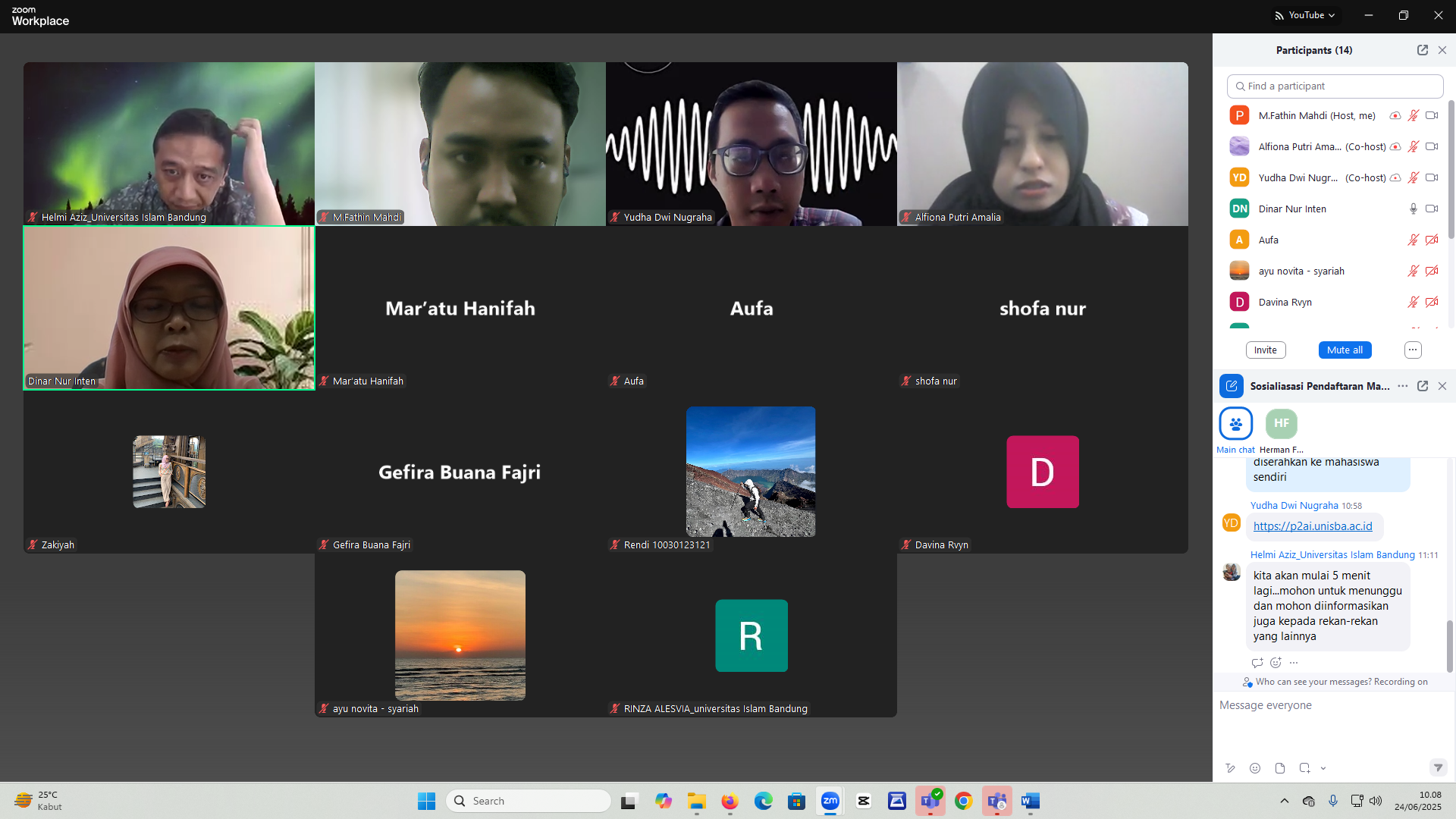Screen dimensions: 1456x819
Task: Click Yudha Dwi Nugraha sender name in chat
Action: (x=1294, y=505)
